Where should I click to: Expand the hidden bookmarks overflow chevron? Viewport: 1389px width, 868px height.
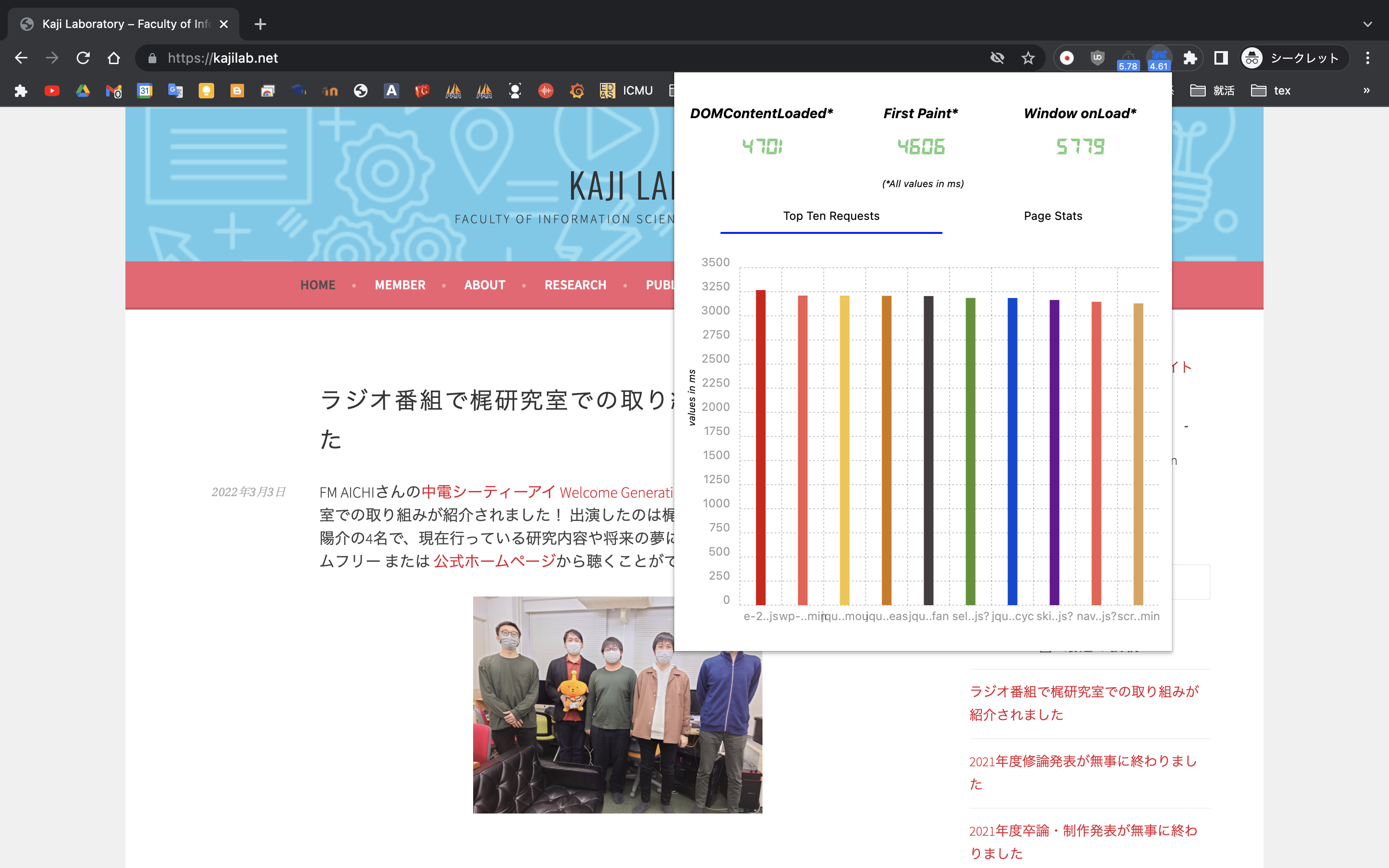(x=1366, y=91)
